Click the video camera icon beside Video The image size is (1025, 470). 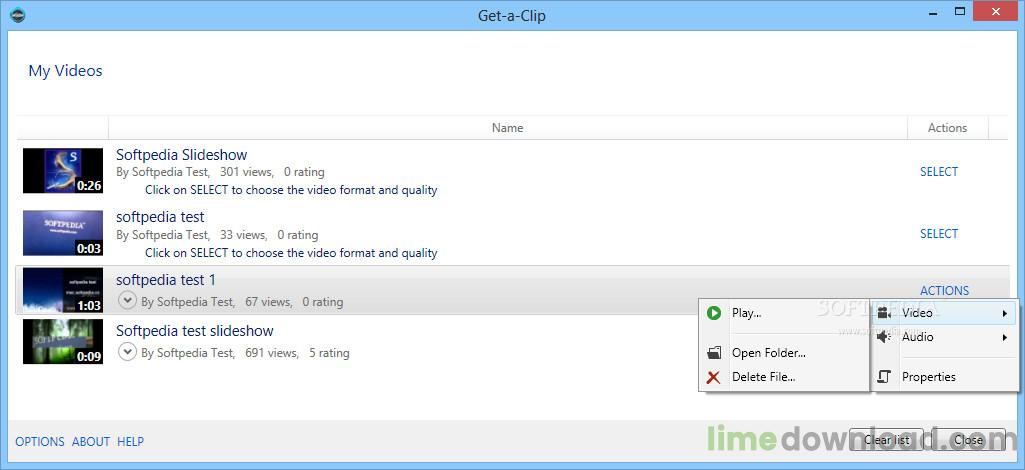click(884, 313)
